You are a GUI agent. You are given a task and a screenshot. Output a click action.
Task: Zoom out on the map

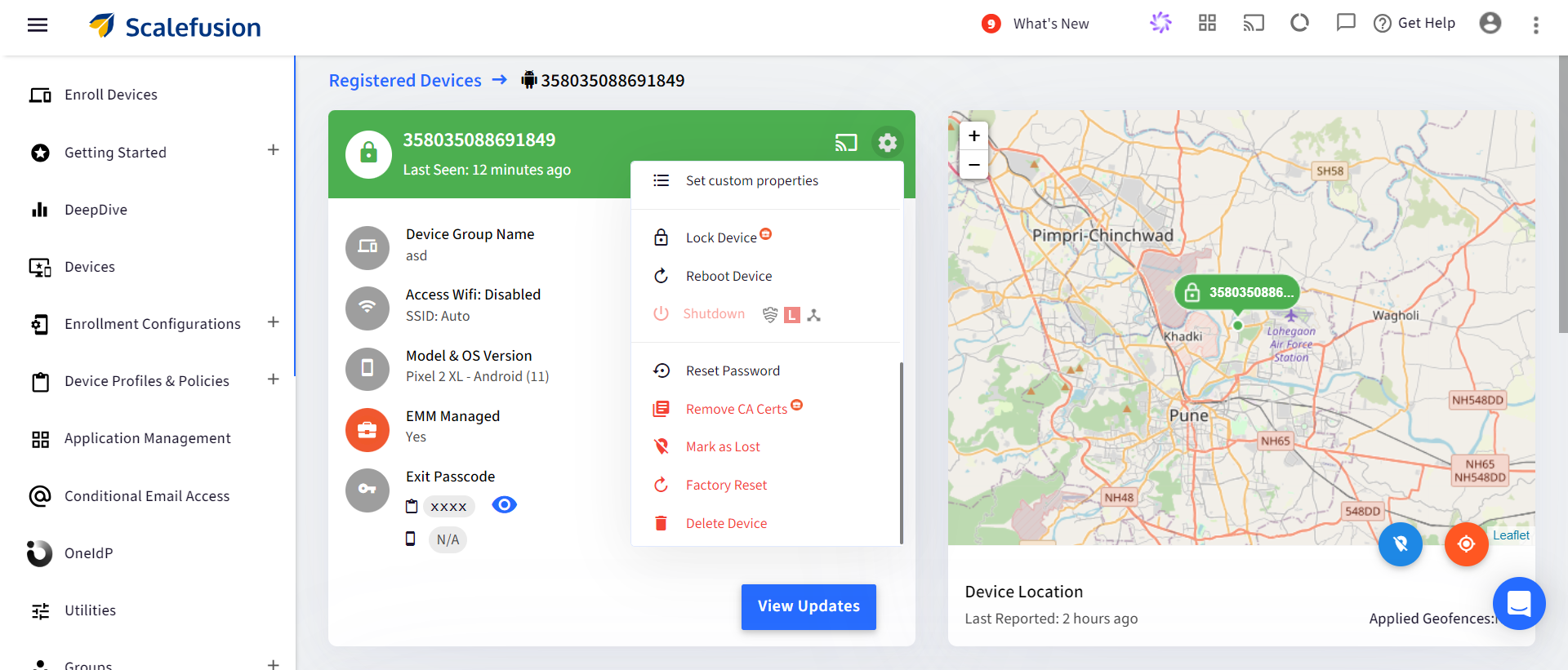[973, 164]
